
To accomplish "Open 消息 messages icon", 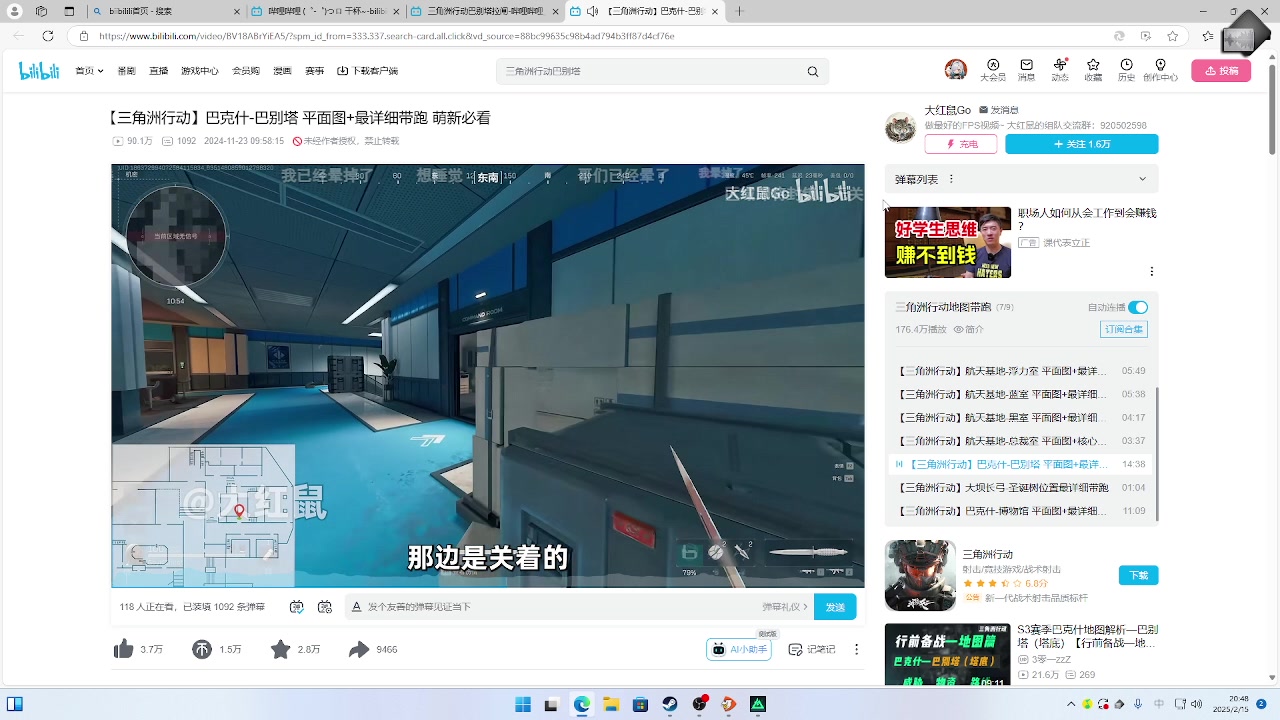I will point(1026,69).
